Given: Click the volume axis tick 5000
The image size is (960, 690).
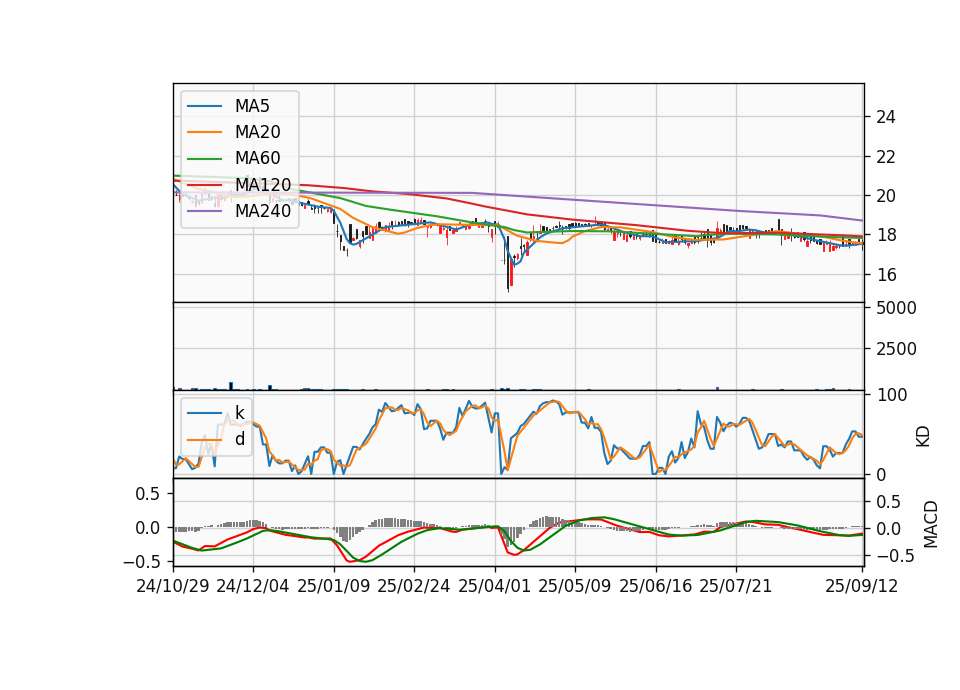Looking at the screenshot, I should coord(896,308).
